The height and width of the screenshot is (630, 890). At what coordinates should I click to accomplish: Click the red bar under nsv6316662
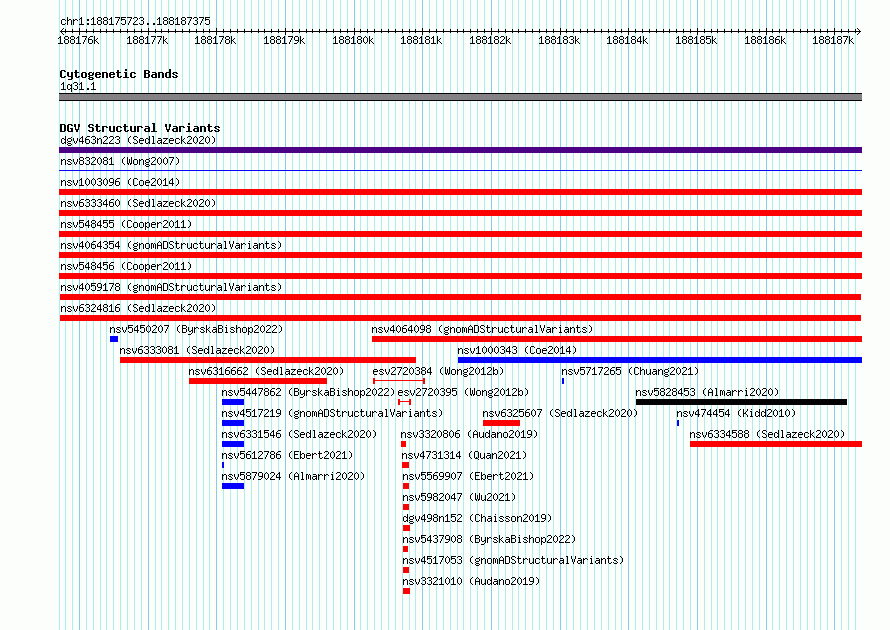pos(258,381)
